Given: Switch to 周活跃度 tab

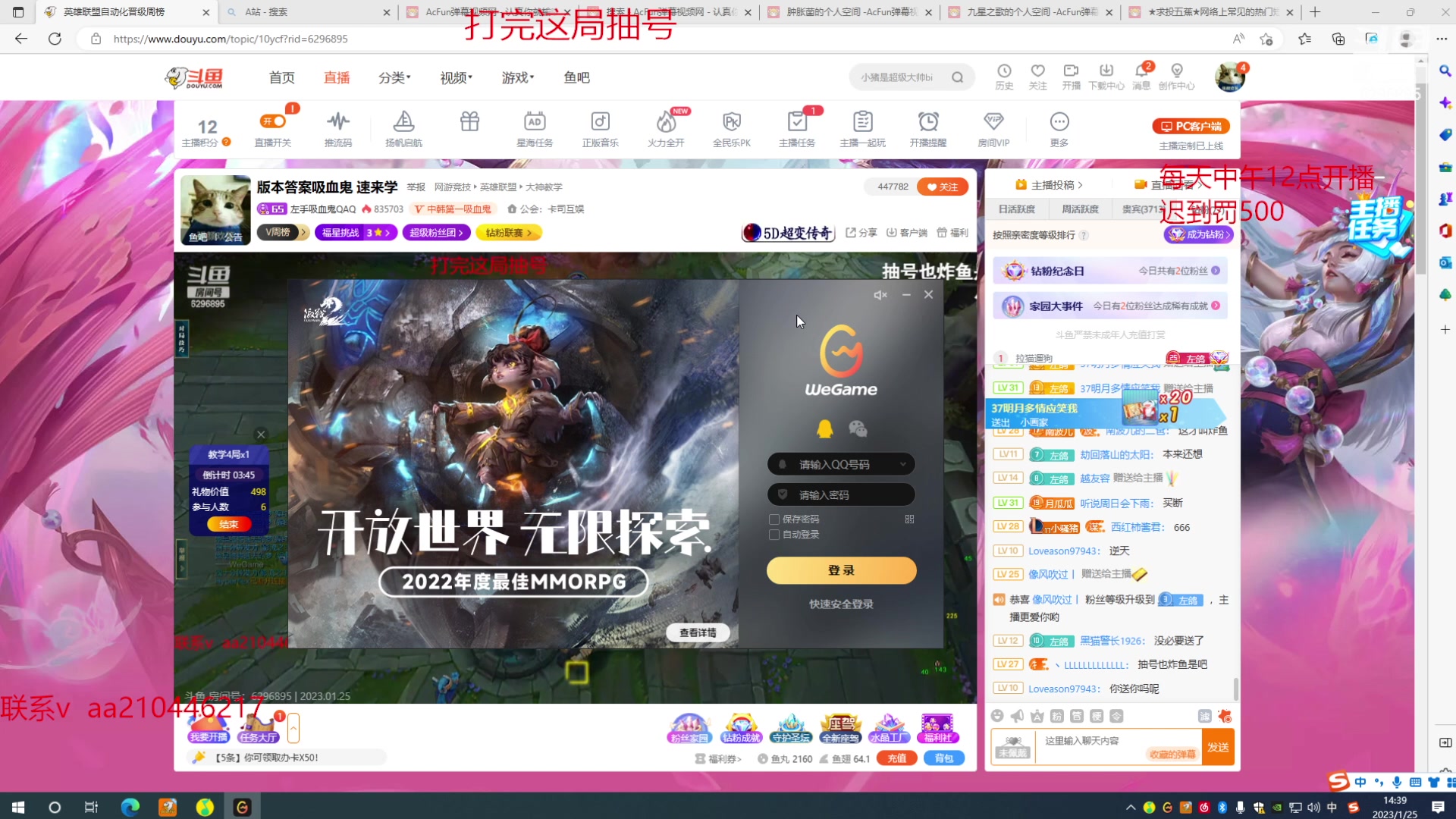Looking at the screenshot, I should pos(1080,209).
